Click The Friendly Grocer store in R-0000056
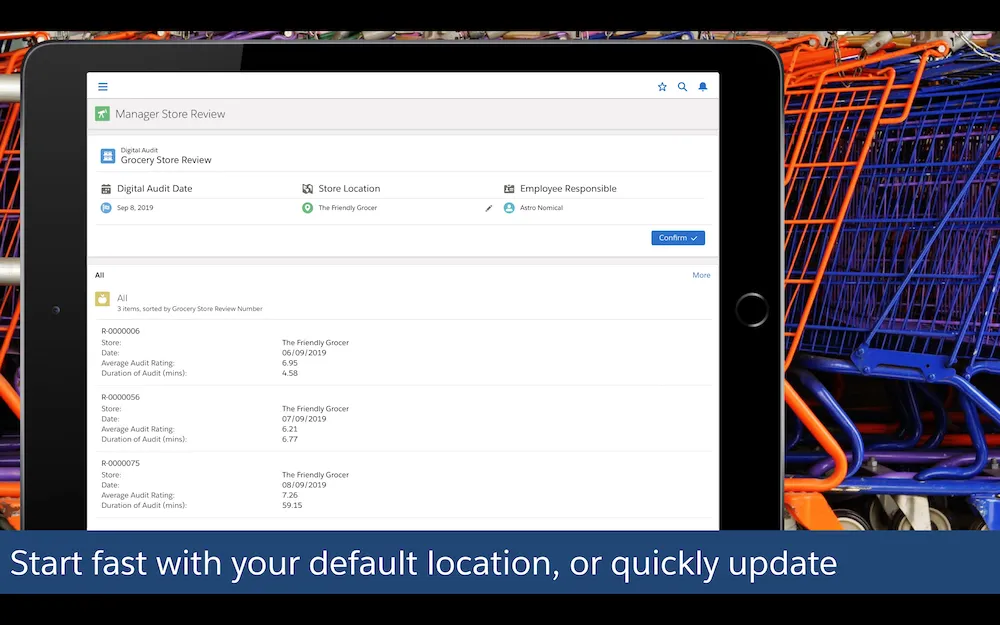 [316, 409]
